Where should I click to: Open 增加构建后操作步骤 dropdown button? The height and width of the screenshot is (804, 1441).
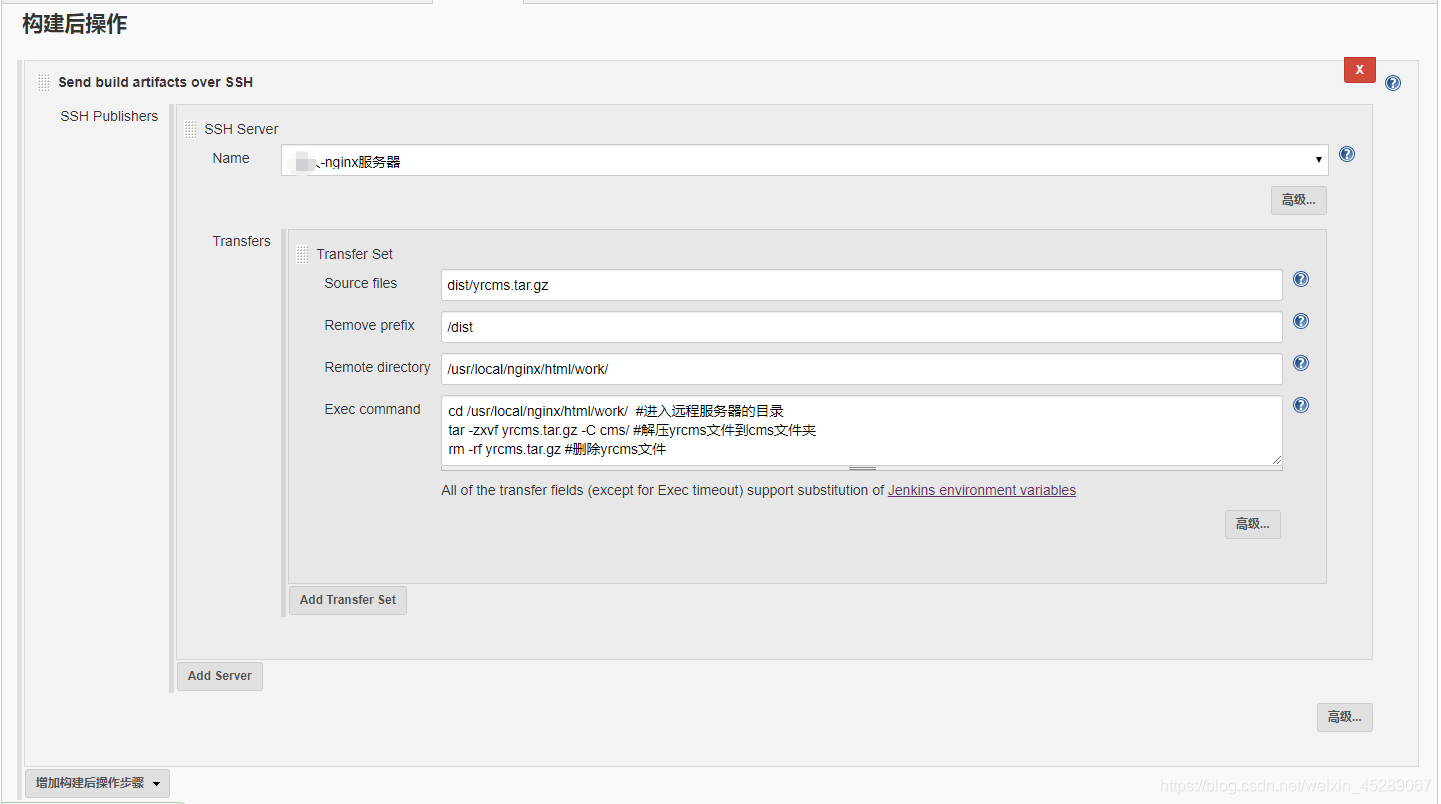pyautogui.click(x=97, y=783)
